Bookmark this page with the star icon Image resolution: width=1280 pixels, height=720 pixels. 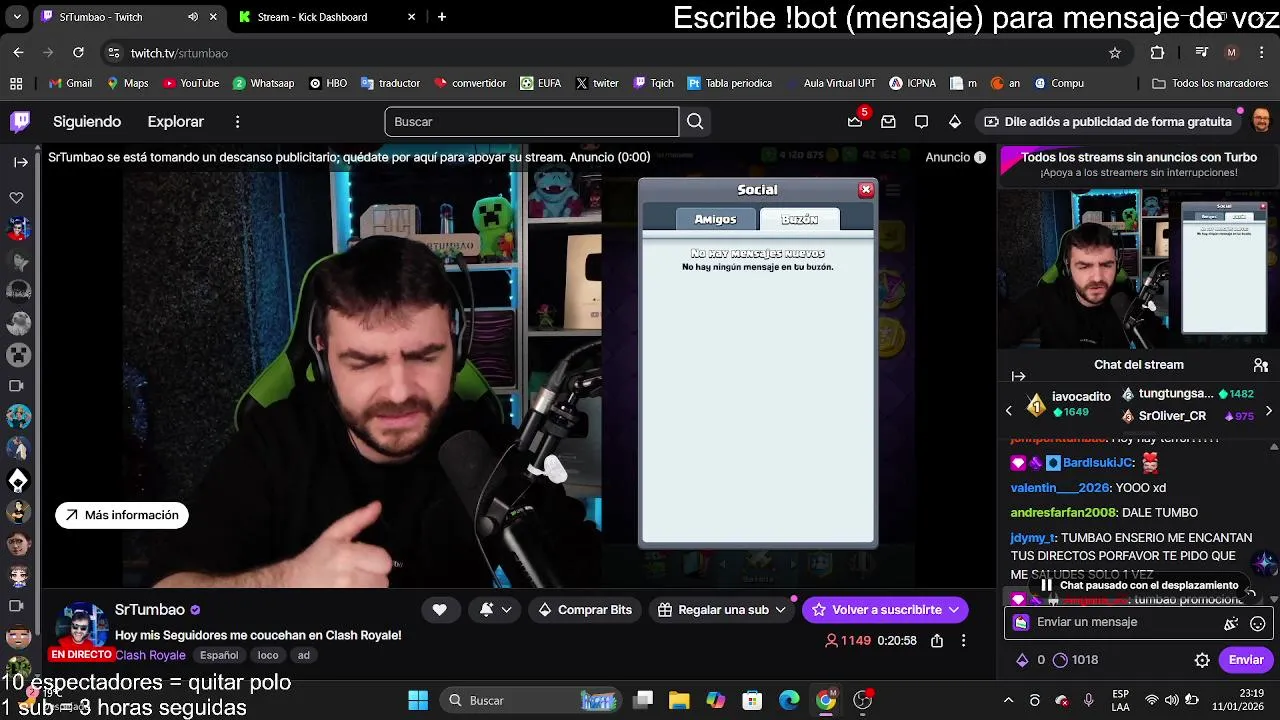point(1115,53)
